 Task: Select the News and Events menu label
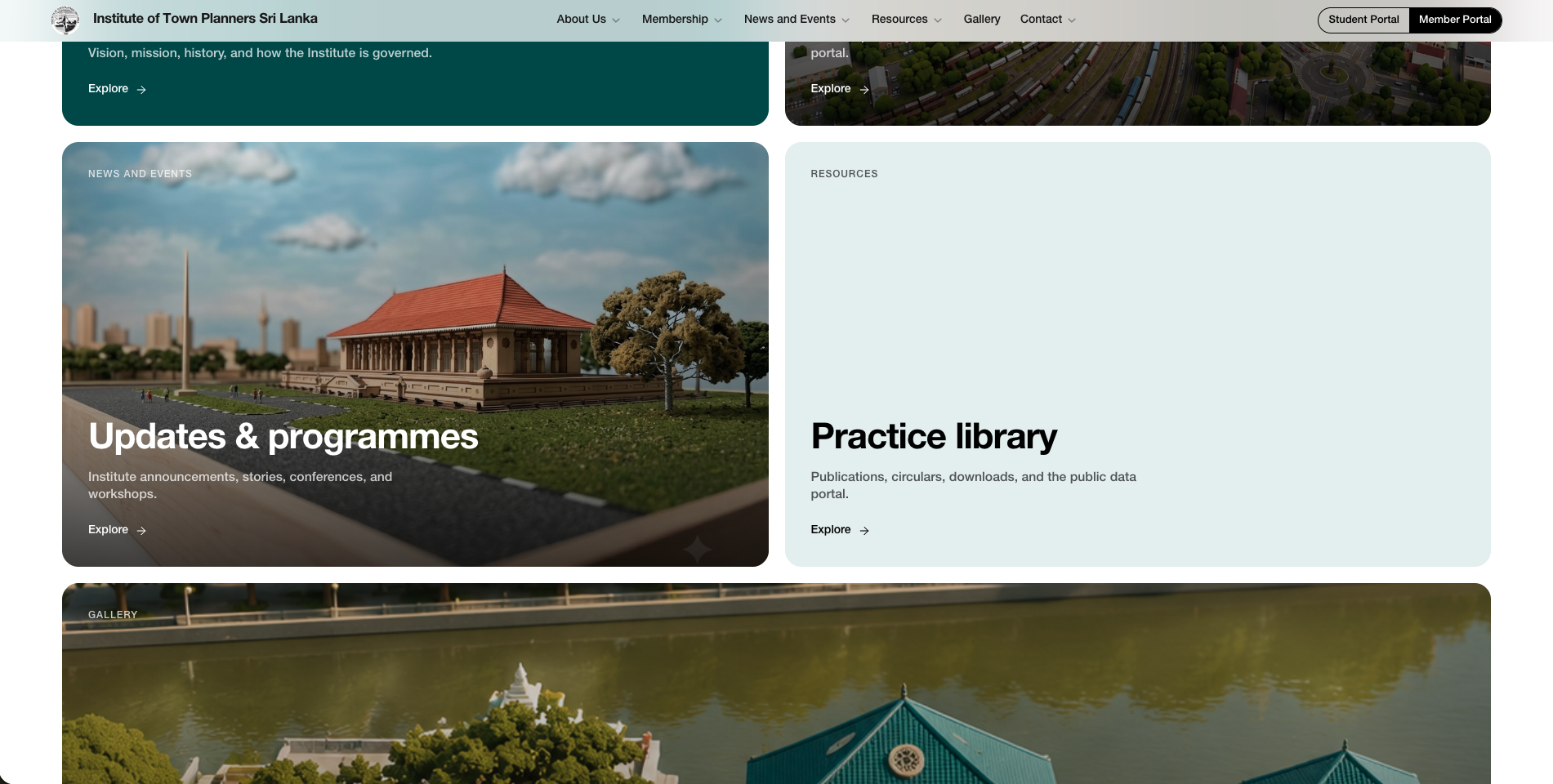click(x=789, y=19)
